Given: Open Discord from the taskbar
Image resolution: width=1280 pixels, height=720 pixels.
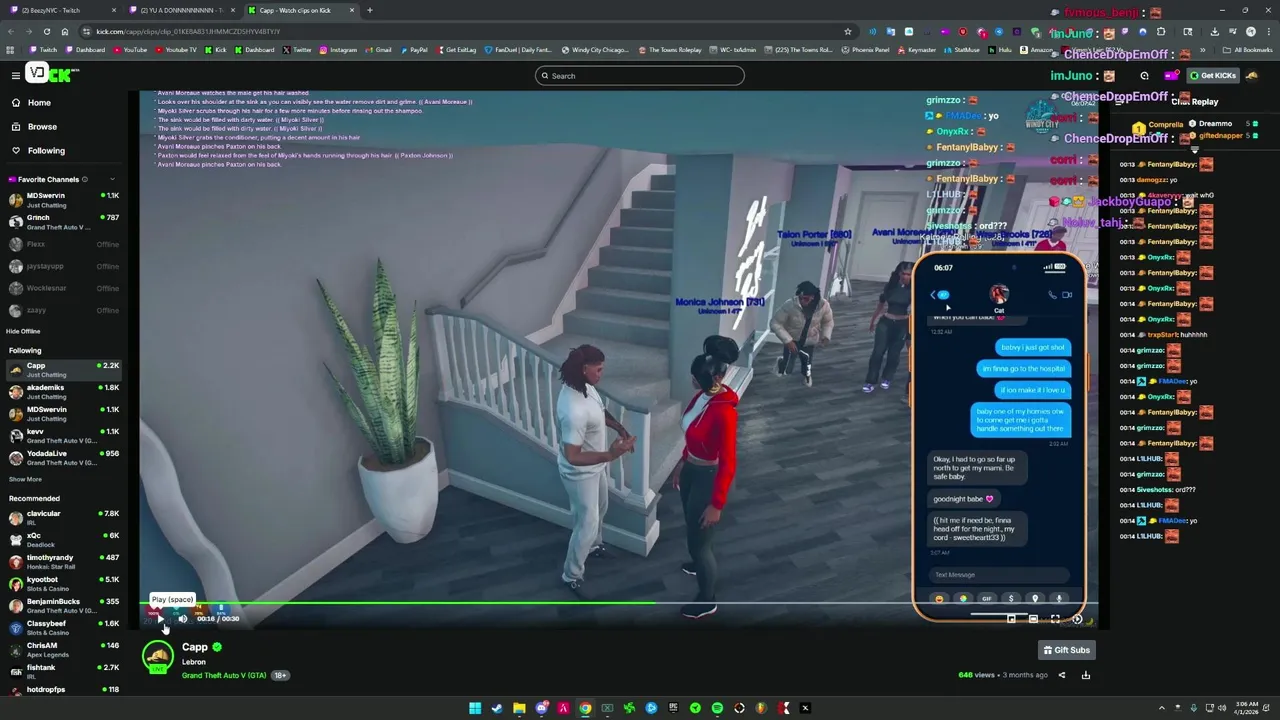Looking at the screenshot, I should pos(541,708).
